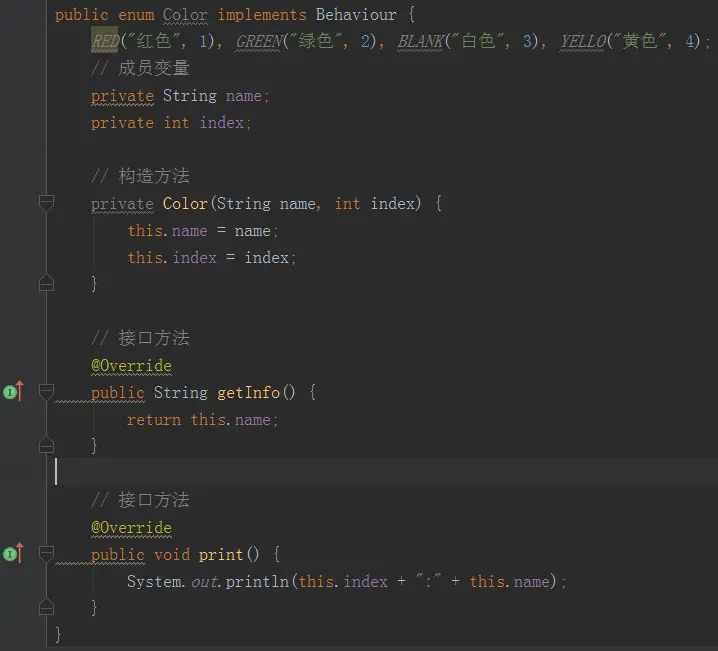Click the italic out field reference
This screenshot has width=718, height=651.
[x=205, y=581]
